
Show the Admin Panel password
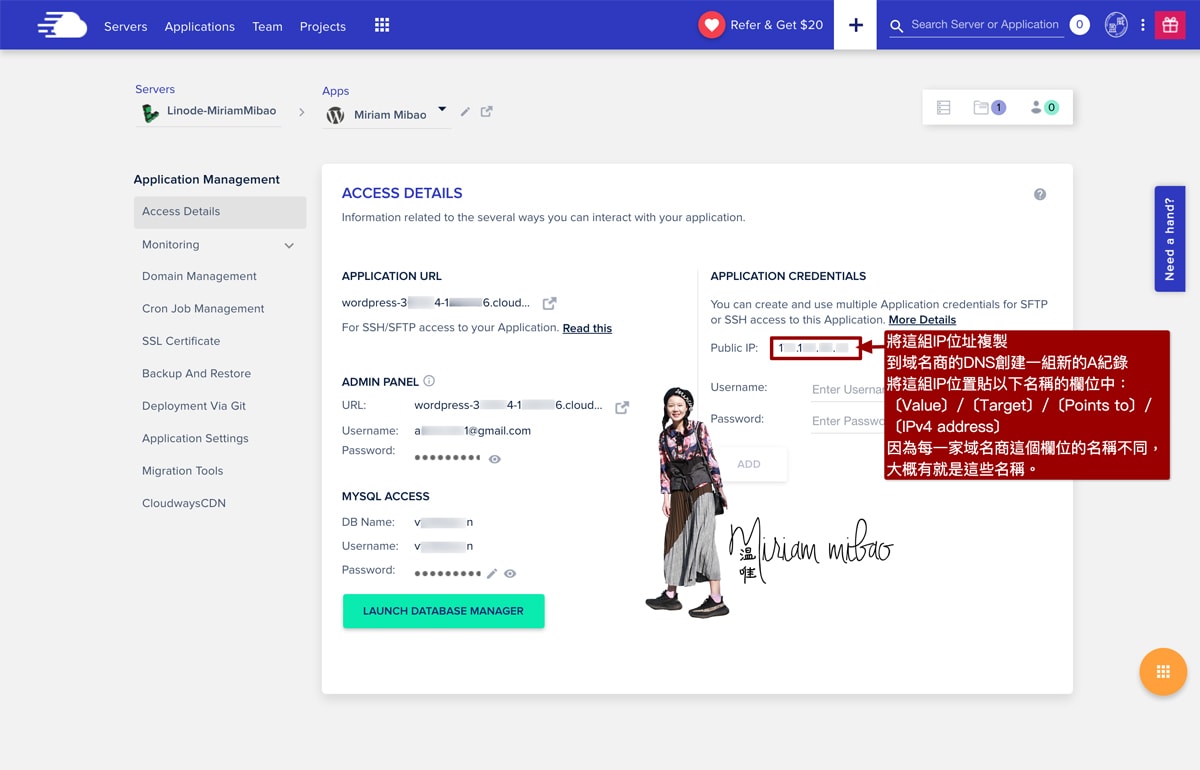click(495, 459)
